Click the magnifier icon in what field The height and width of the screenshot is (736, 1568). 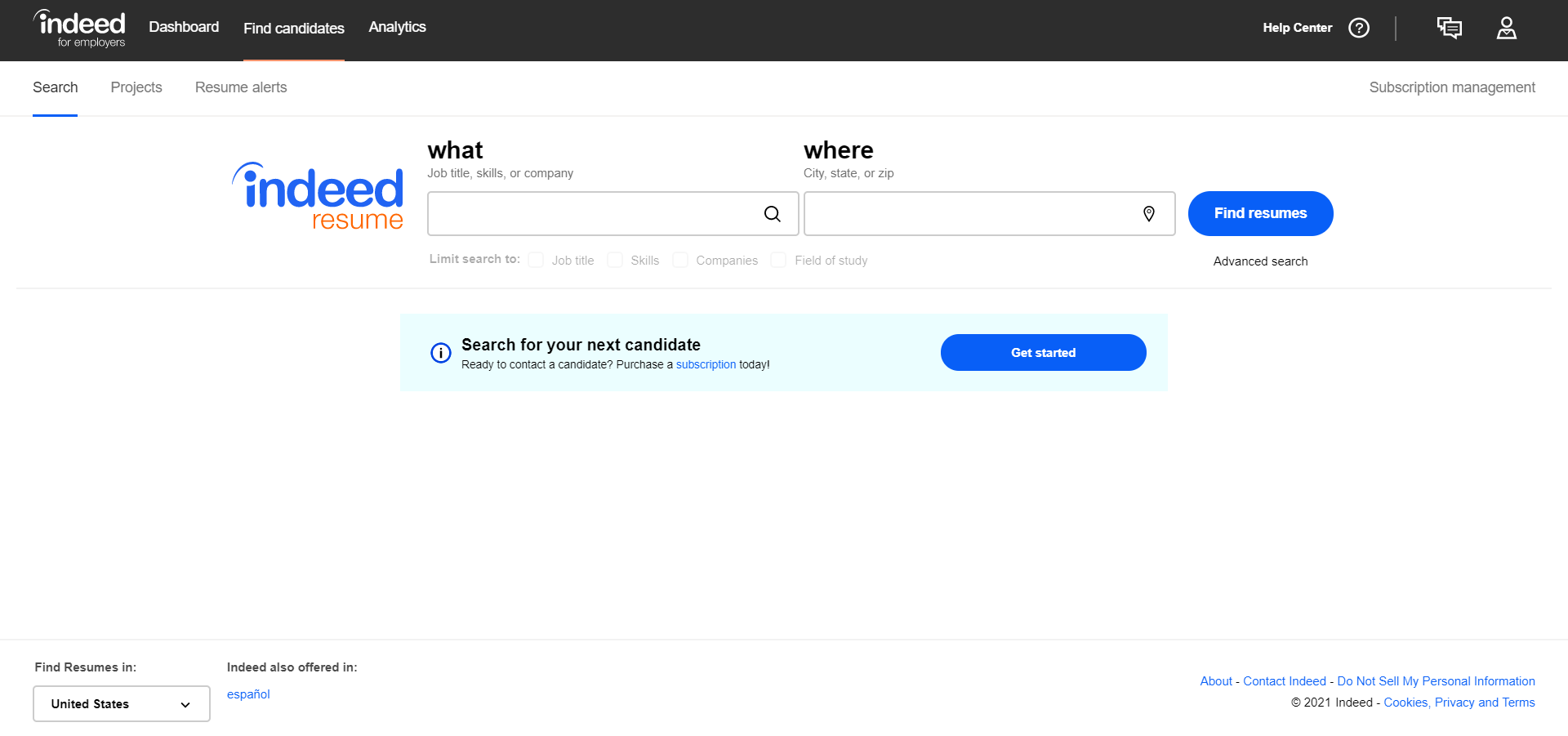[773, 214]
